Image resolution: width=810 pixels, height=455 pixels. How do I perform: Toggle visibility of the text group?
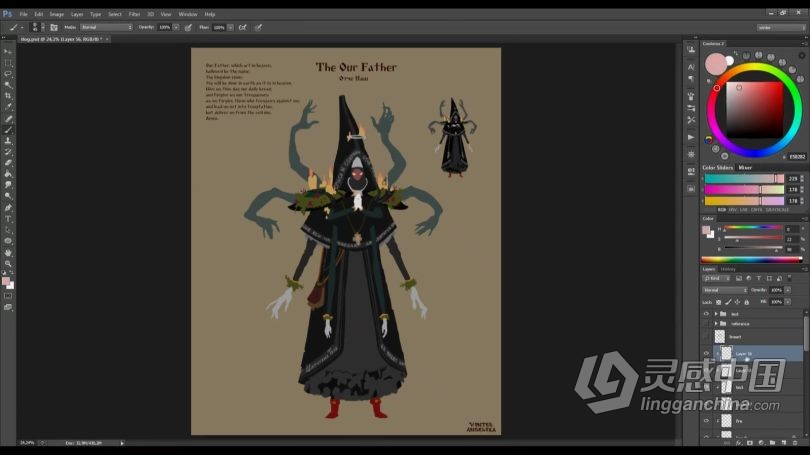click(706, 313)
